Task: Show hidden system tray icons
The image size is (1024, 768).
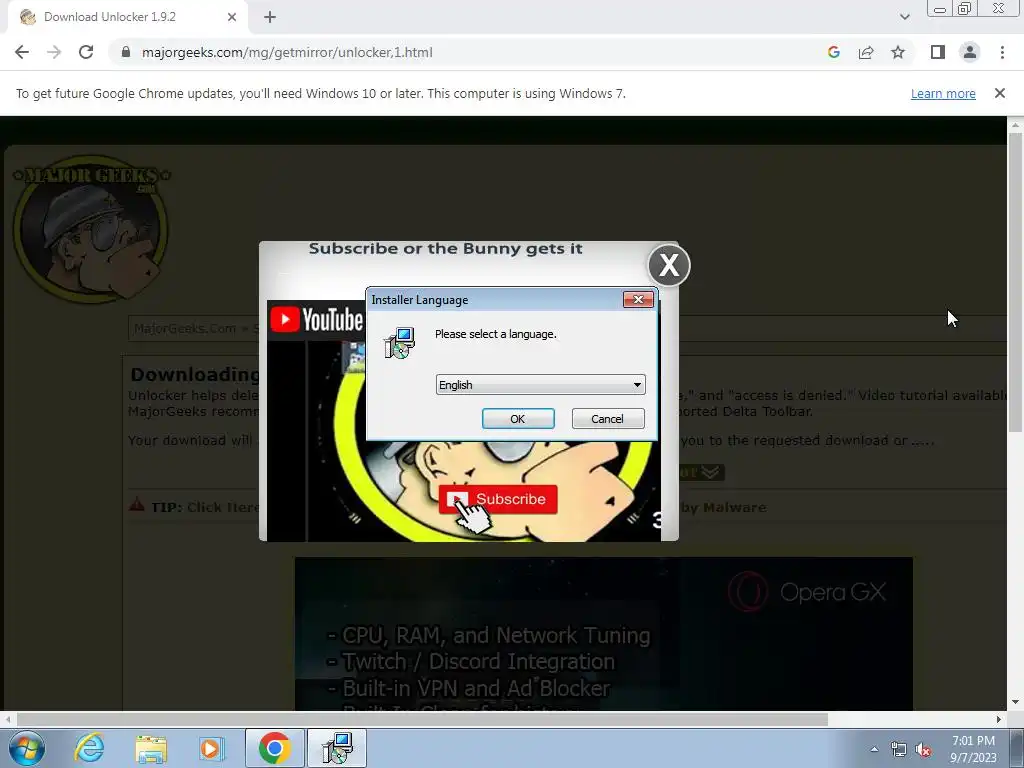Action: 874,749
